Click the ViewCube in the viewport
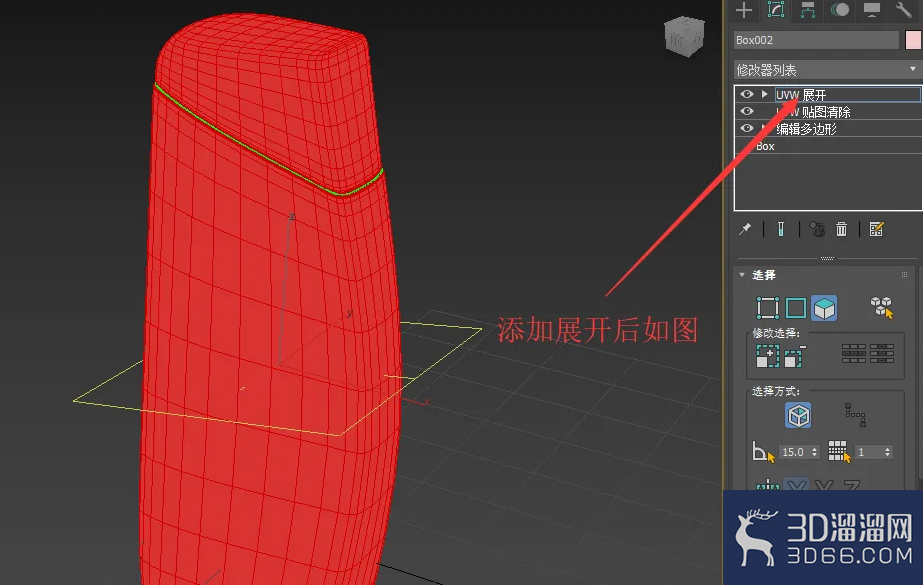This screenshot has width=923, height=585. (x=684, y=36)
